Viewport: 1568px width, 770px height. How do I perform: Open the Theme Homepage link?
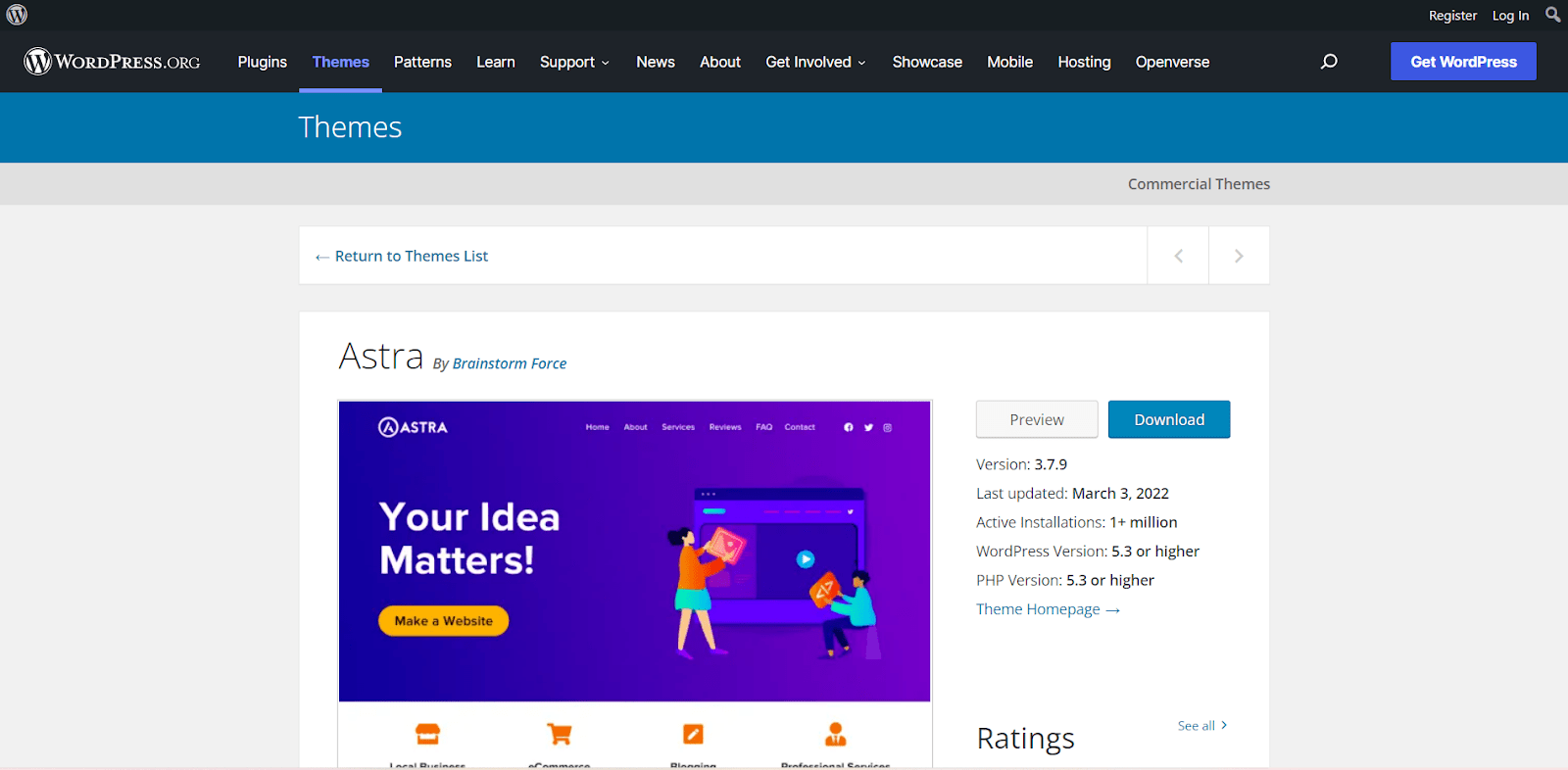point(1048,609)
